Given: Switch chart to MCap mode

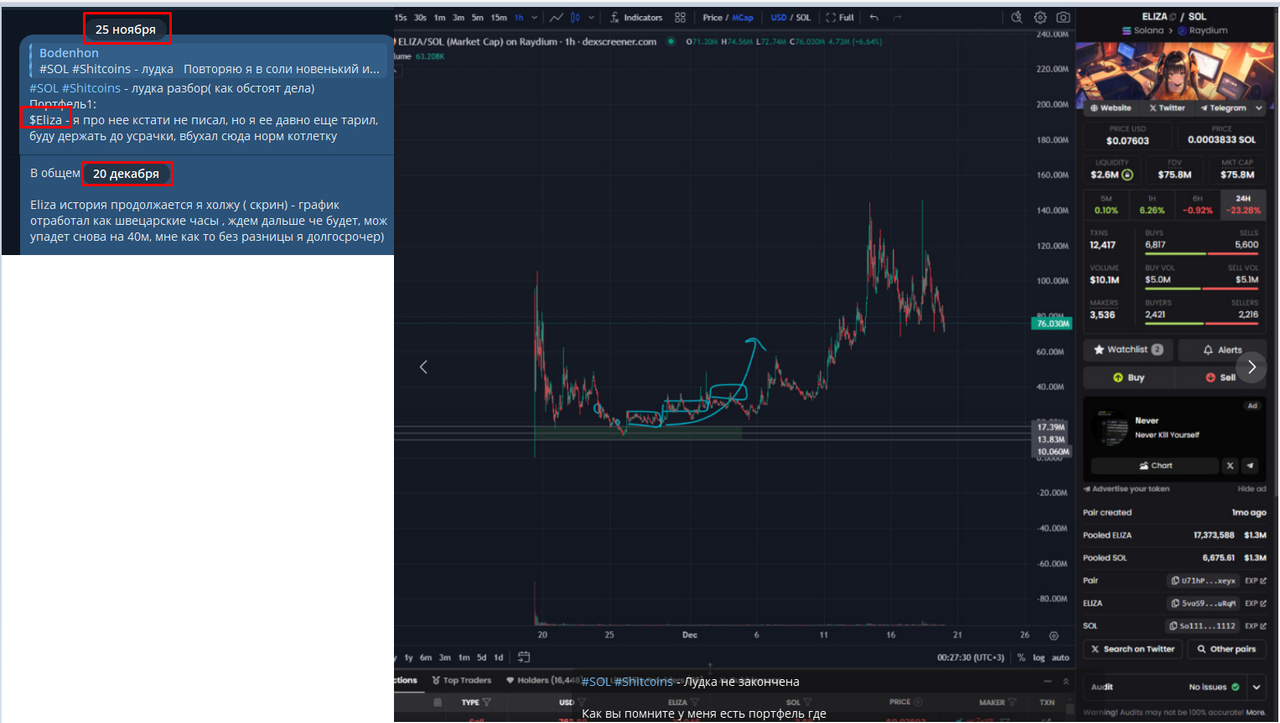Looking at the screenshot, I should 743,17.
